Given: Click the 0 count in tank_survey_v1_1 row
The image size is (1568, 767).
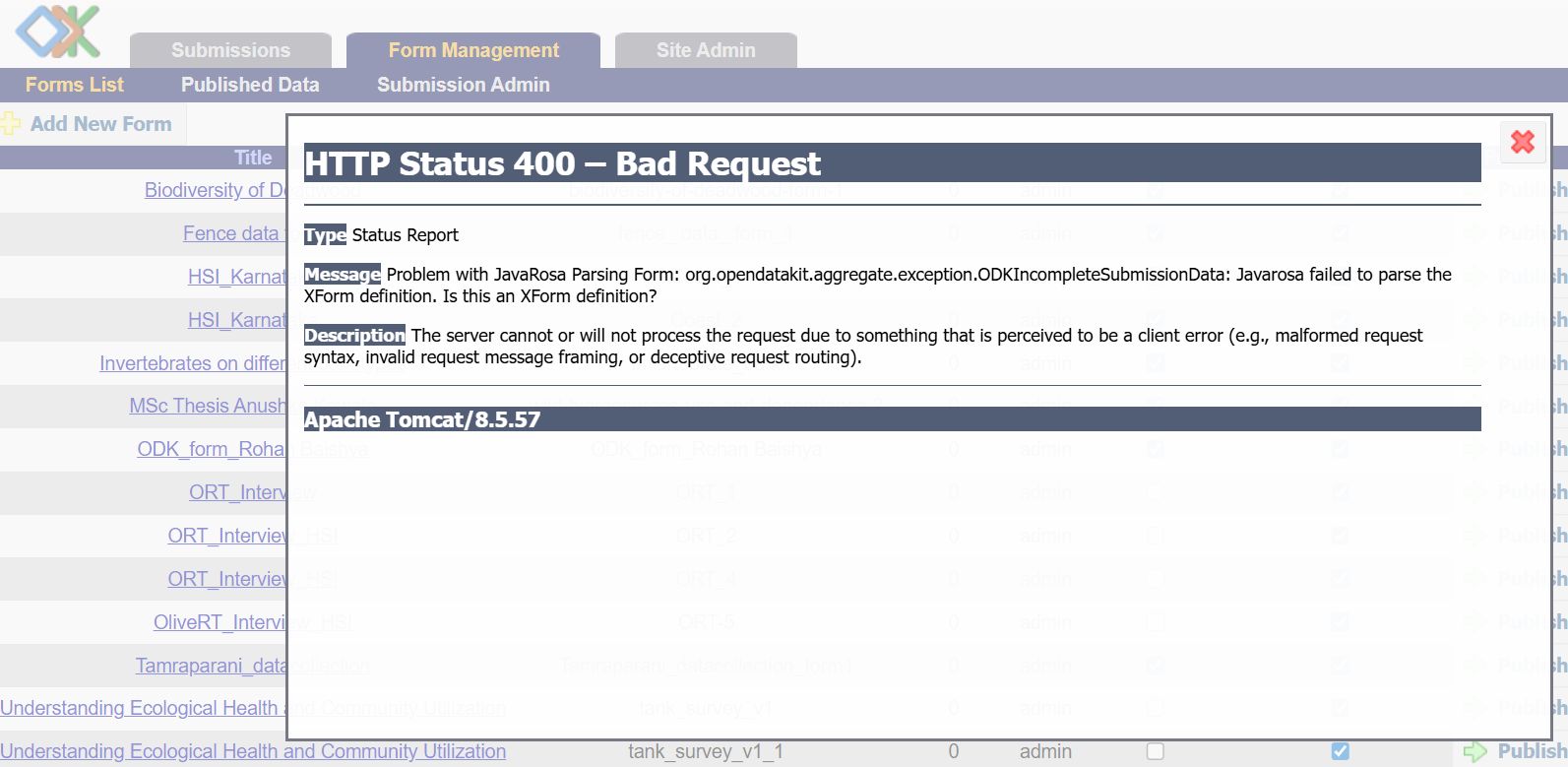Looking at the screenshot, I should 953,751.
